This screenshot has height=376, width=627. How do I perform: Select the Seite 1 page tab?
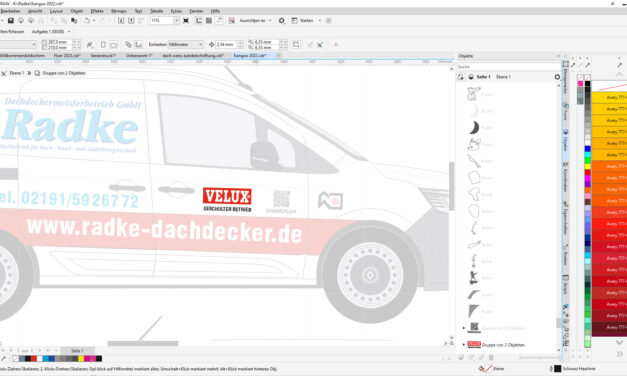(x=77, y=350)
